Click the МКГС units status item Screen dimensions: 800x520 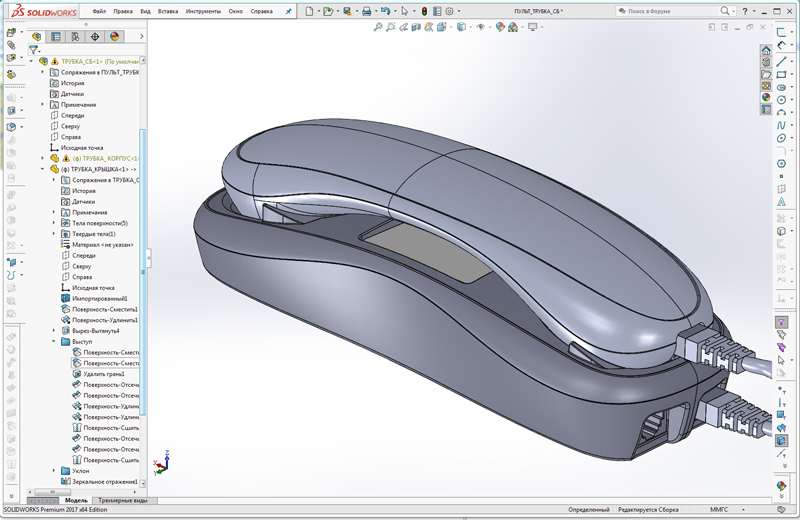click(719, 509)
